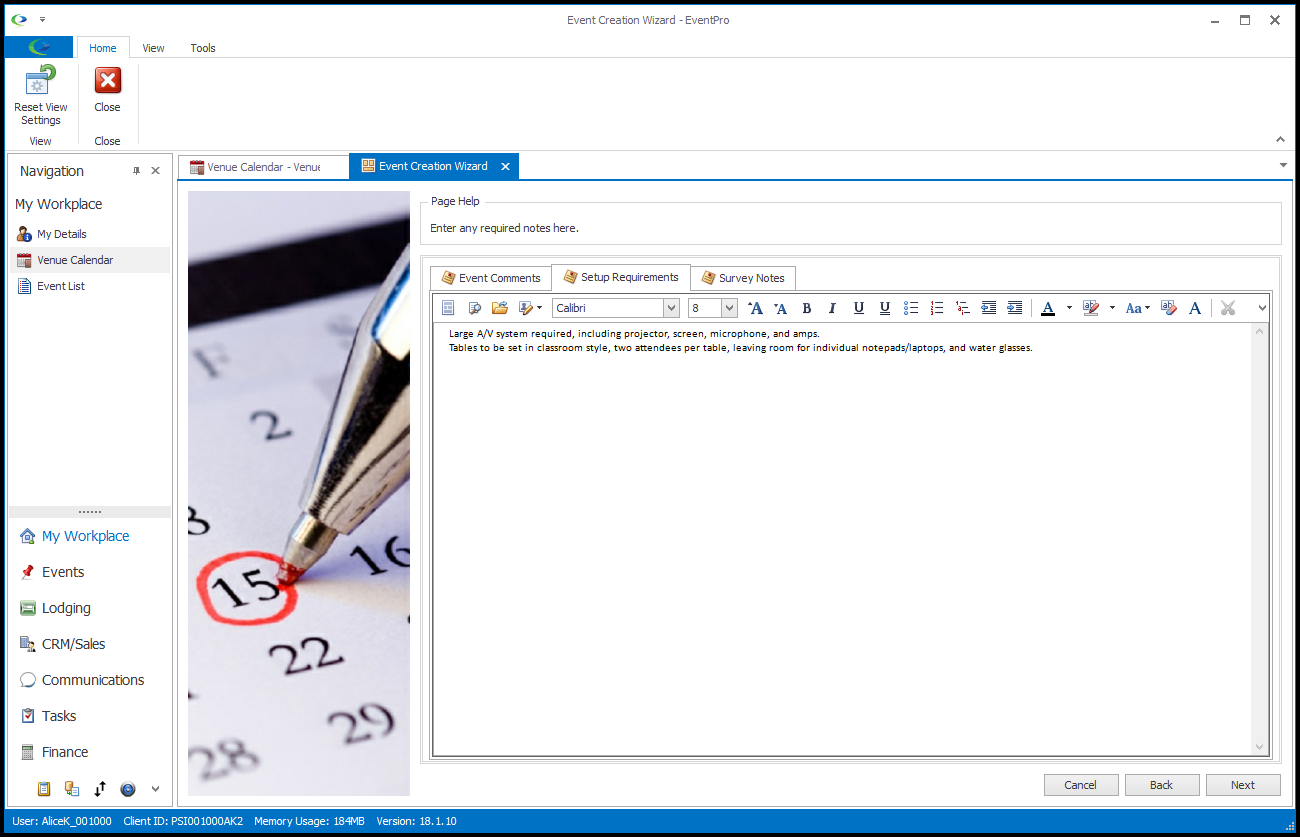Toggle double underline formatting
Viewport: 1300px width, 837px height.
884,308
